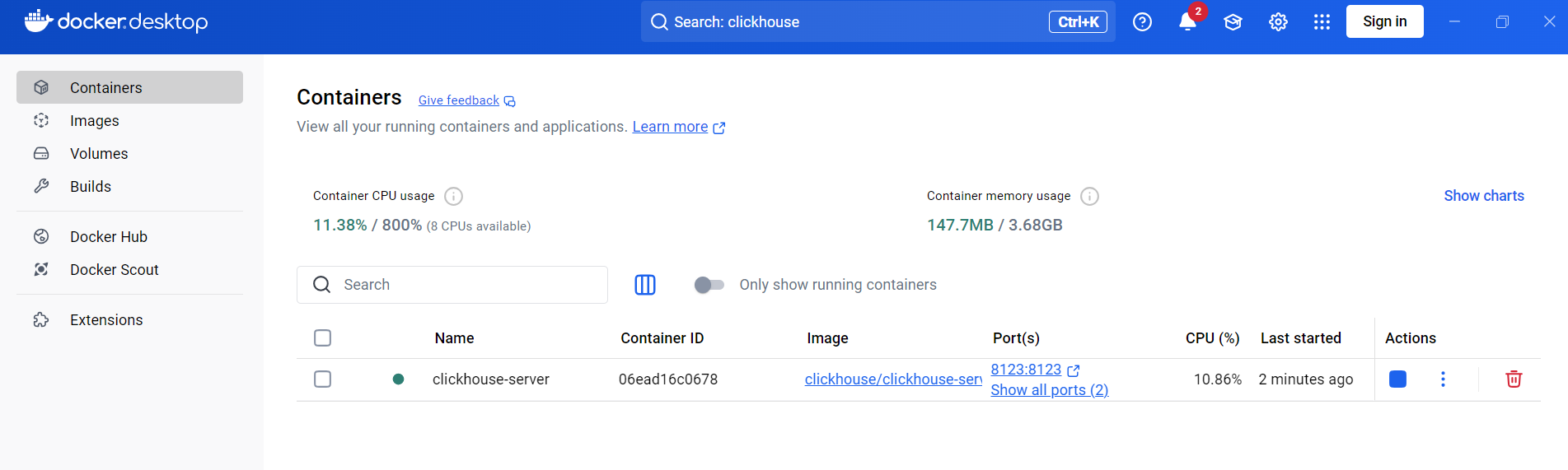
Task: Click the Volumes drive icon in sidebar
Action: click(x=41, y=153)
